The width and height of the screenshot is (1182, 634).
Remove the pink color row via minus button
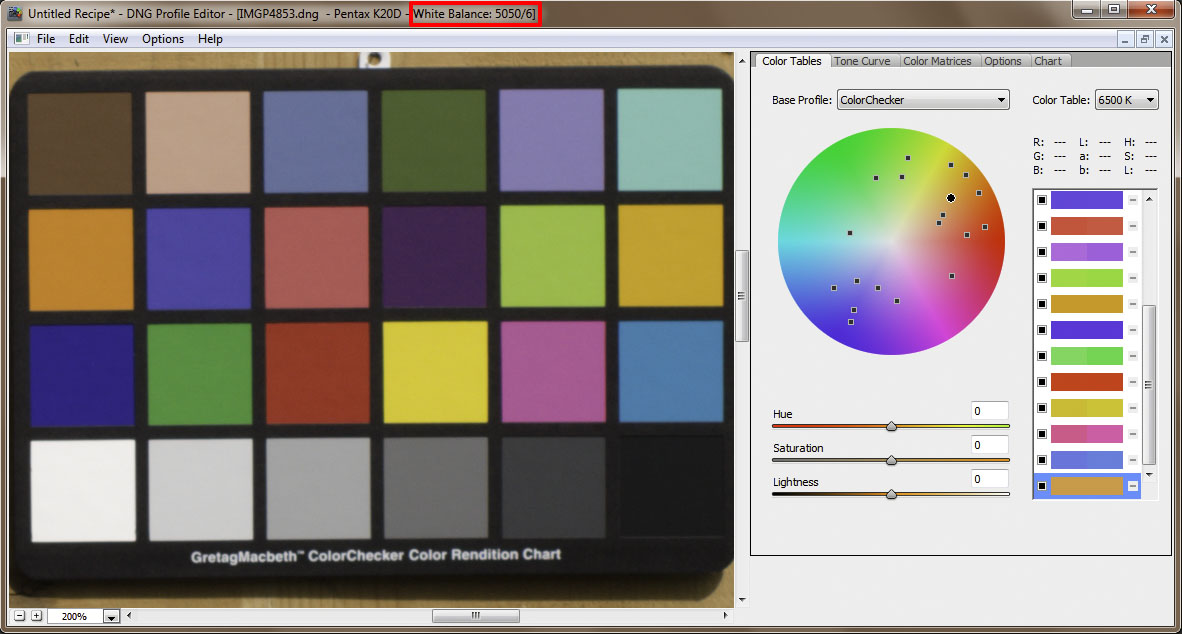(x=1132, y=434)
